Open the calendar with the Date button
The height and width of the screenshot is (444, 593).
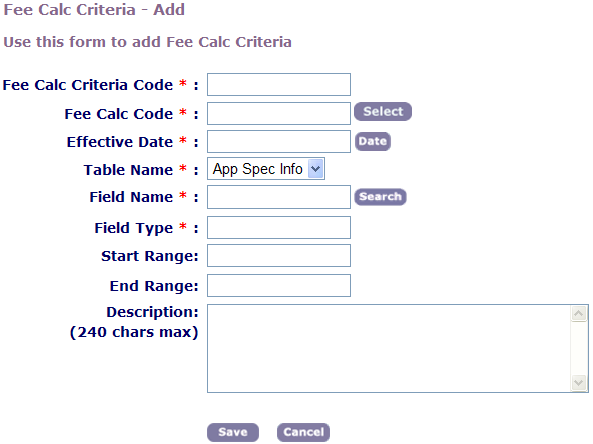tap(373, 141)
